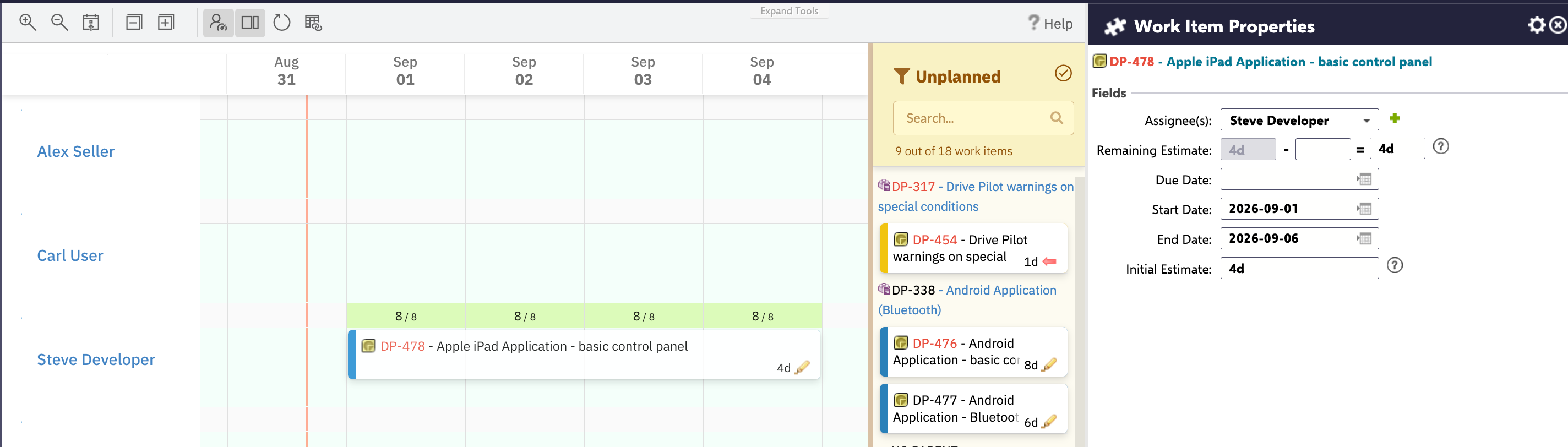
Task: Refresh the plan board
Action: [x=282, y=23]
